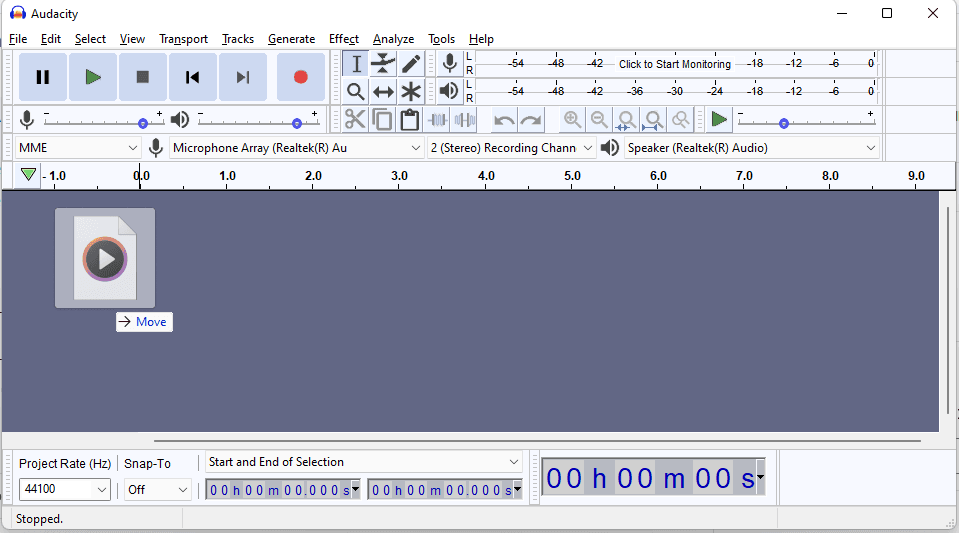
Task: Open the Select menu
Action: pyautogui.click(x=91, y=39)
